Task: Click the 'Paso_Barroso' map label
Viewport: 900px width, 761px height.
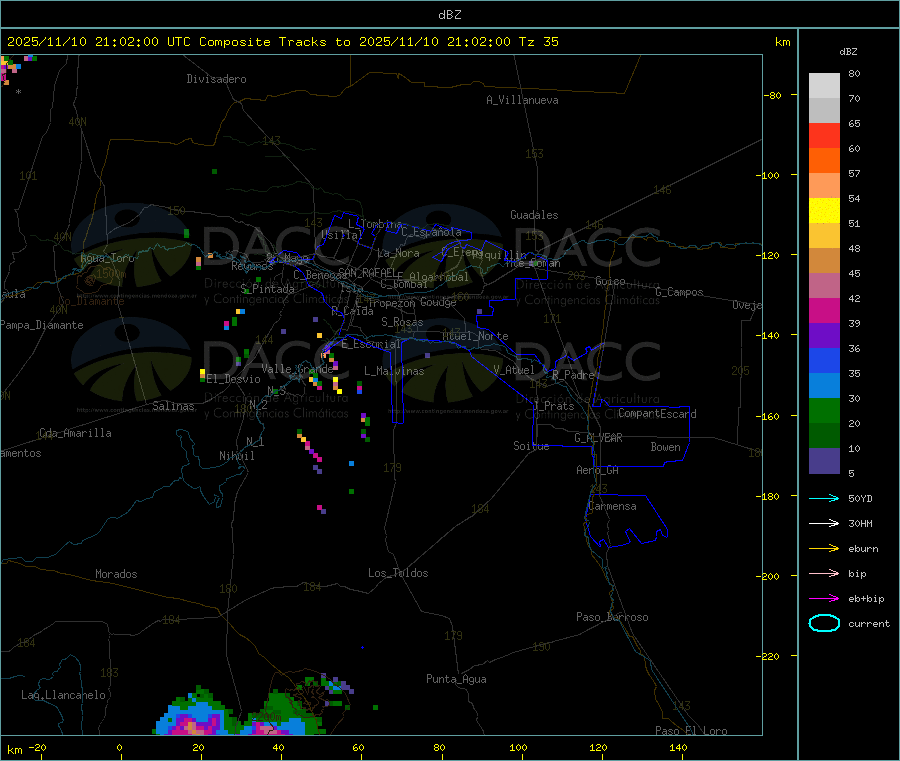Action: 612,617
